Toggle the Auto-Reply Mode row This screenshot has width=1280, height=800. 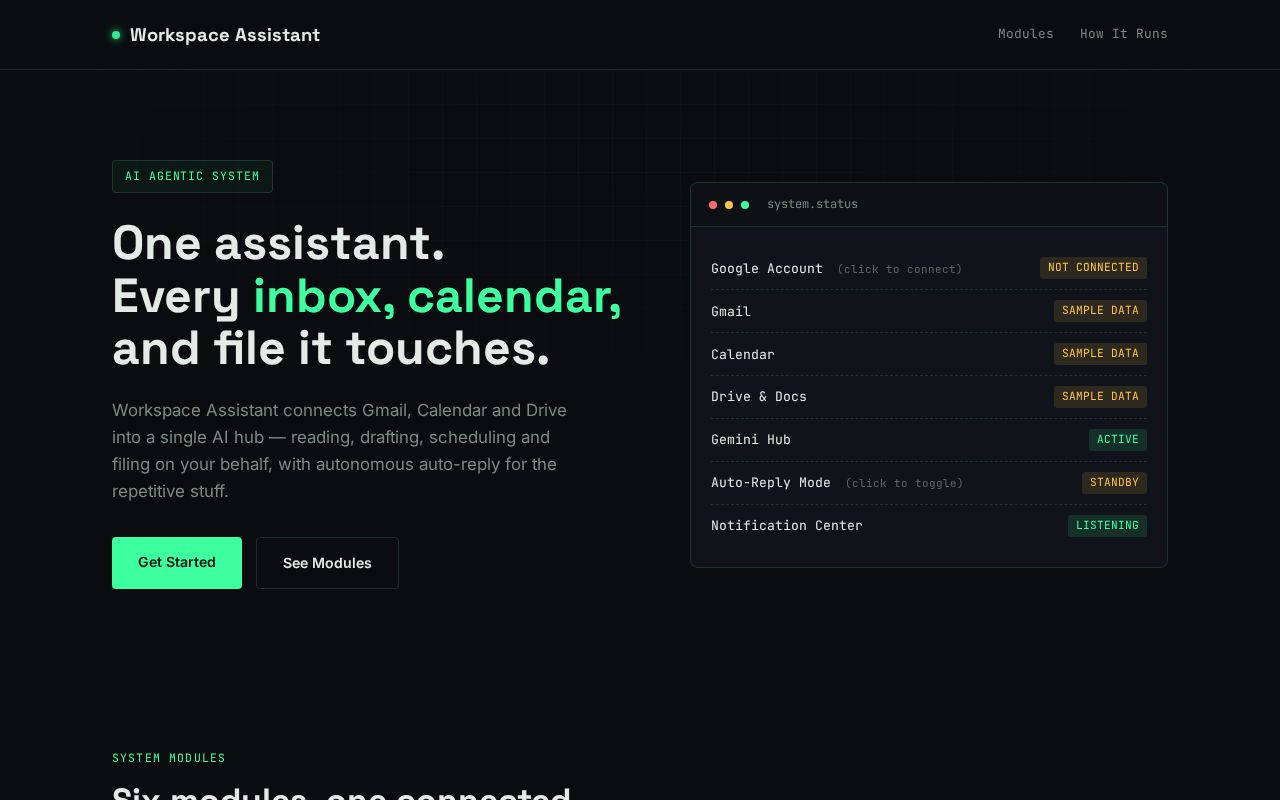click(x=929, y=483)
